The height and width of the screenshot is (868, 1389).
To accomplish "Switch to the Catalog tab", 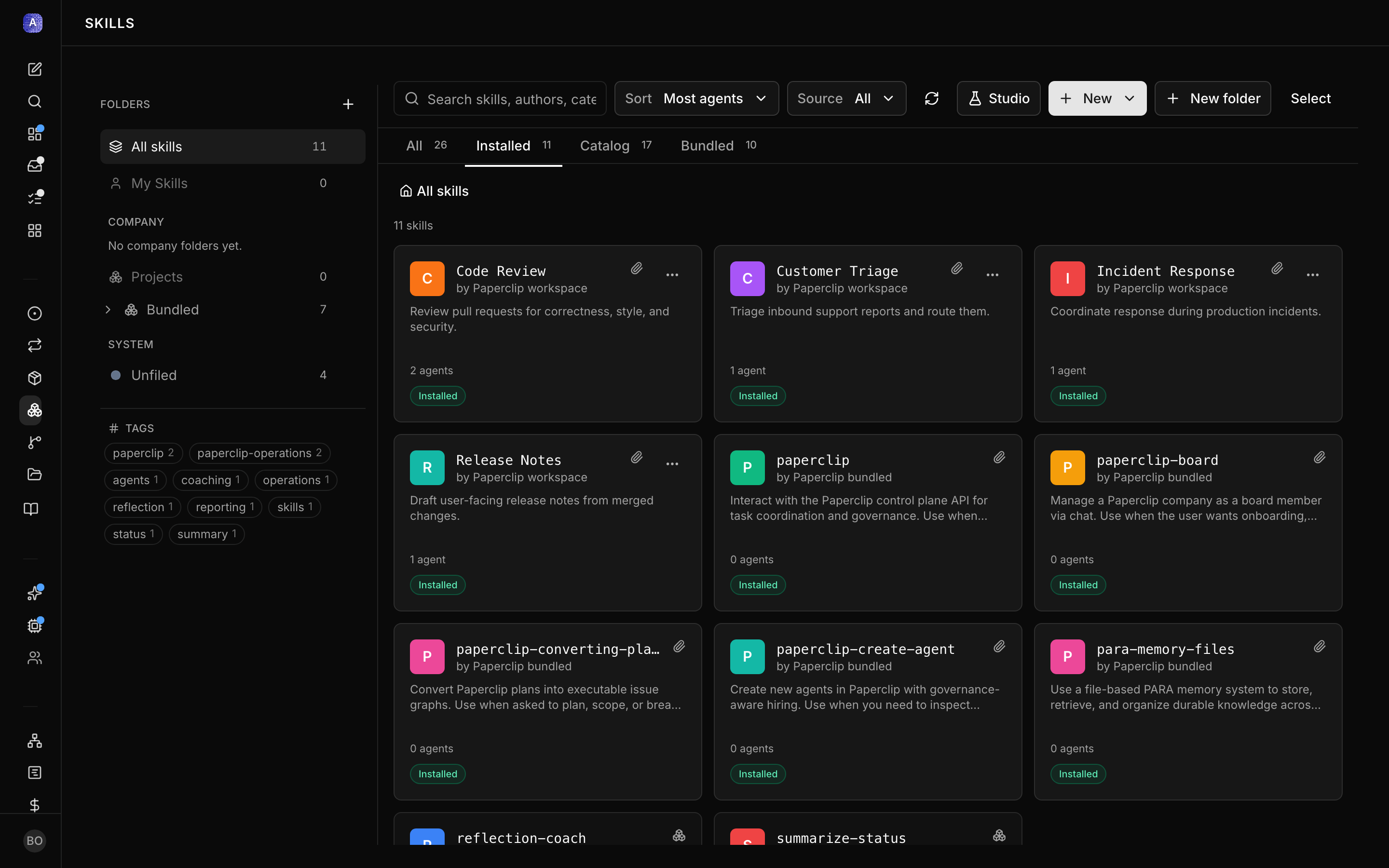I will (615, 146).
